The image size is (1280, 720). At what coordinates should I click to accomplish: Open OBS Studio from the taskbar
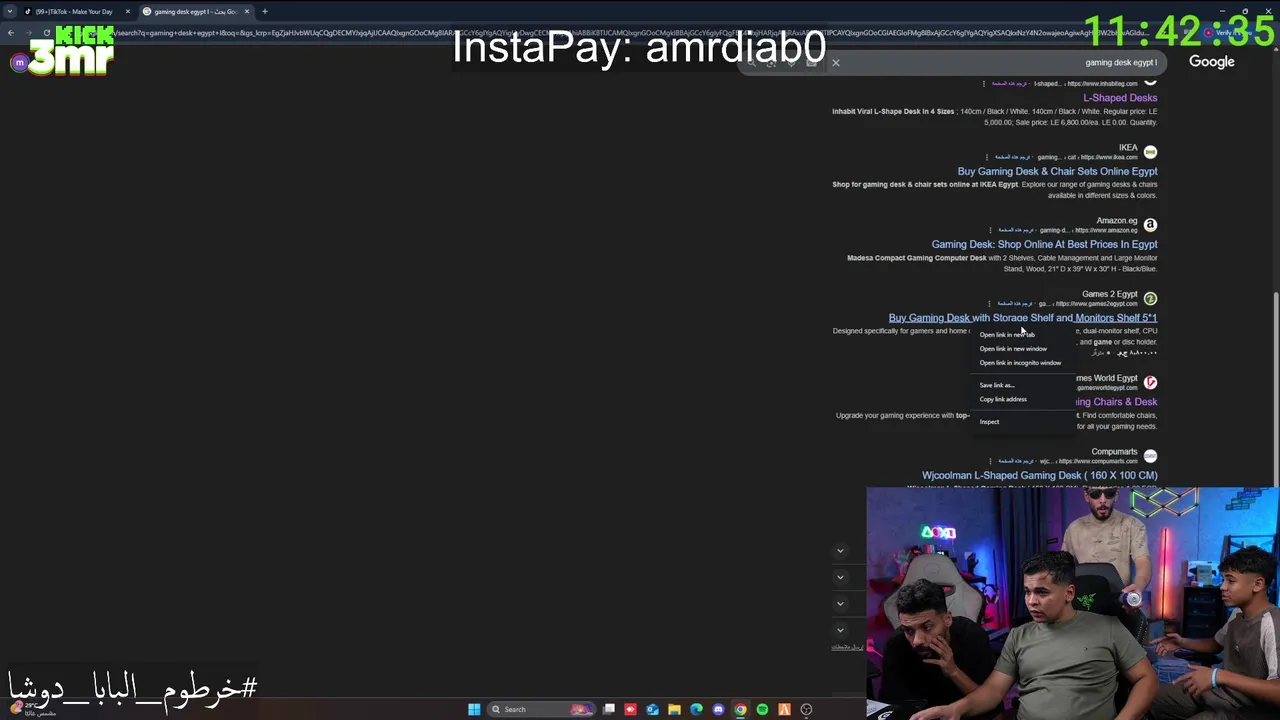click(x=806, y=709)
